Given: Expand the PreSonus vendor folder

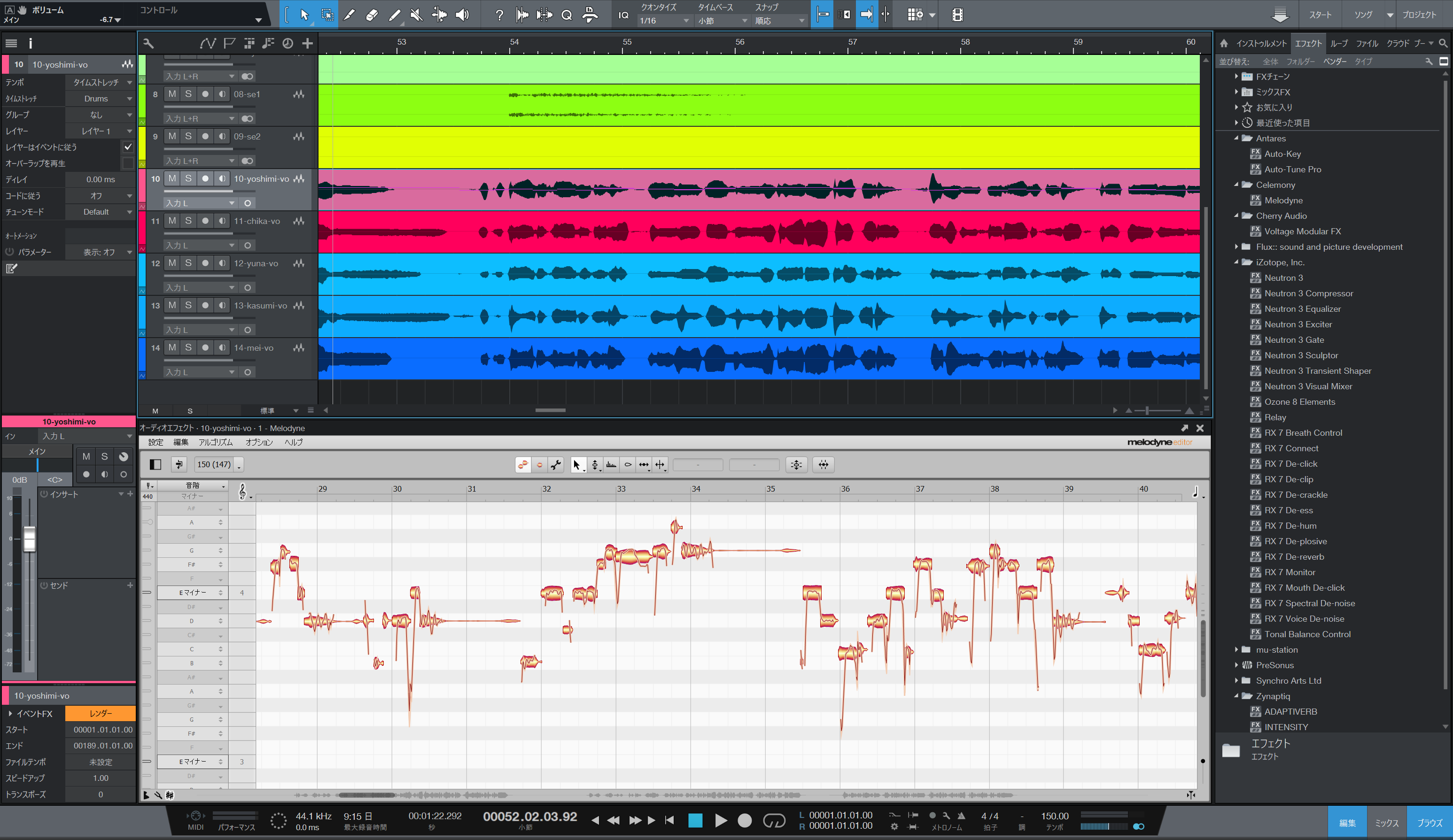Looking at the screenshot, I should [1236, 665].
